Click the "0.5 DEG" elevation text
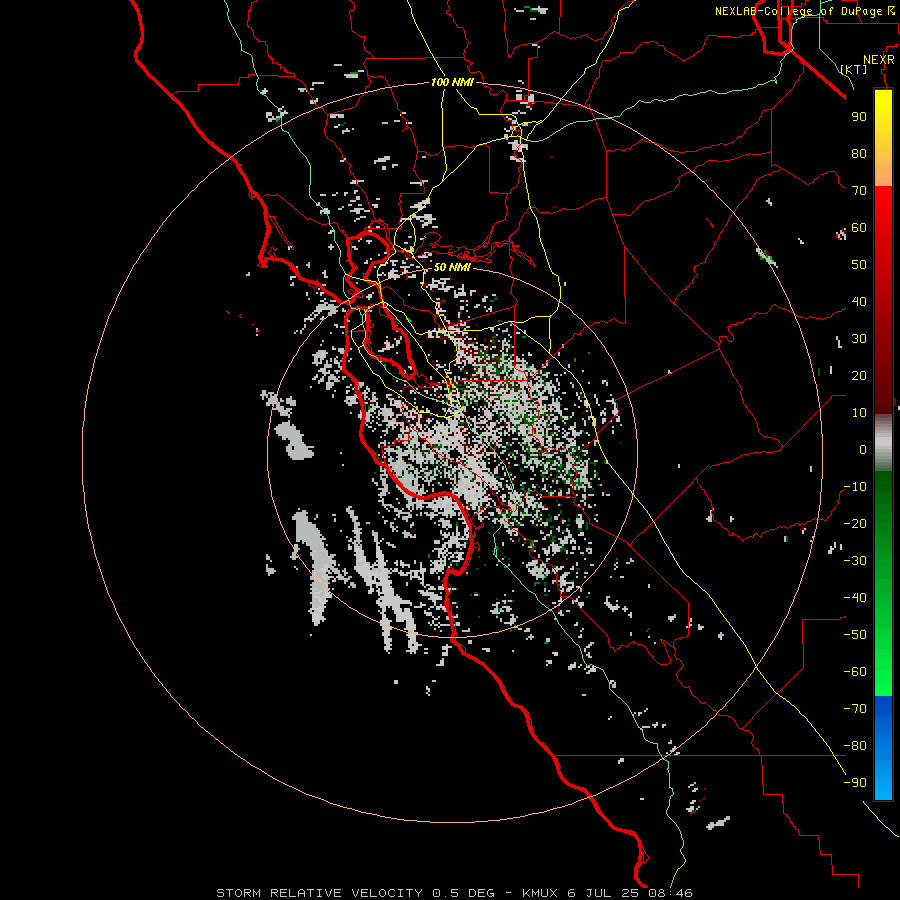 point(463,893)
